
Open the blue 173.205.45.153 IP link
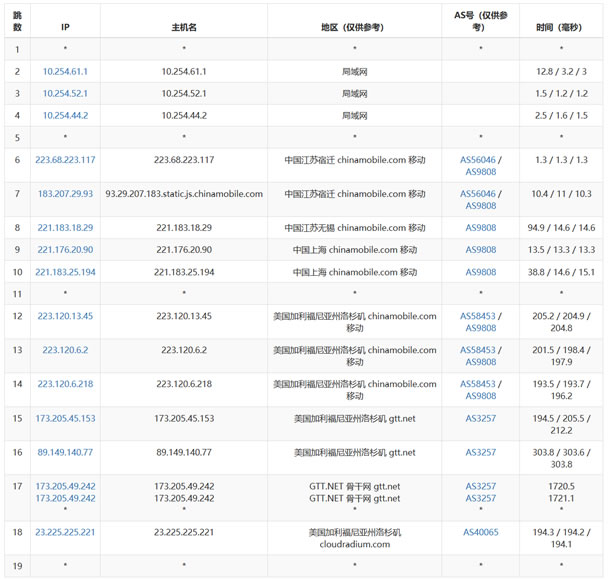[65, 418]
